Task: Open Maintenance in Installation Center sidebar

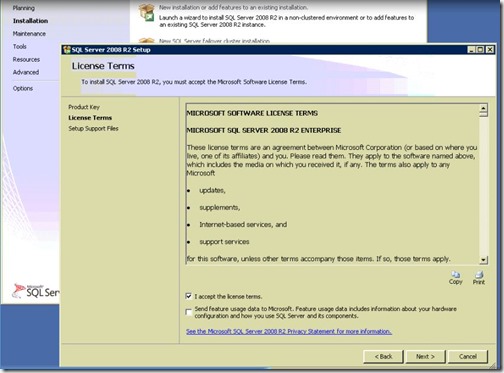Action: click(29, 34)
